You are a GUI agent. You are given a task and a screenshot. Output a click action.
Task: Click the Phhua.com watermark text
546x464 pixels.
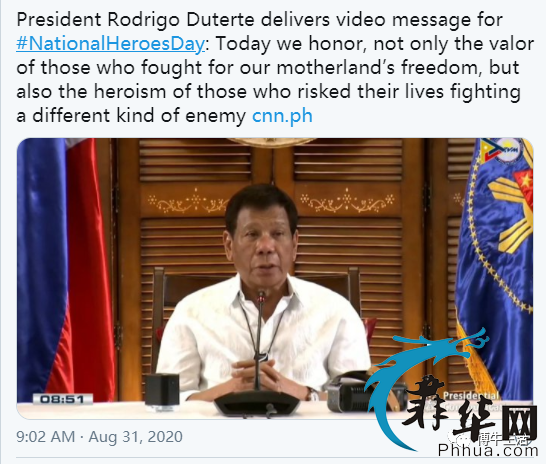point(489,450)
